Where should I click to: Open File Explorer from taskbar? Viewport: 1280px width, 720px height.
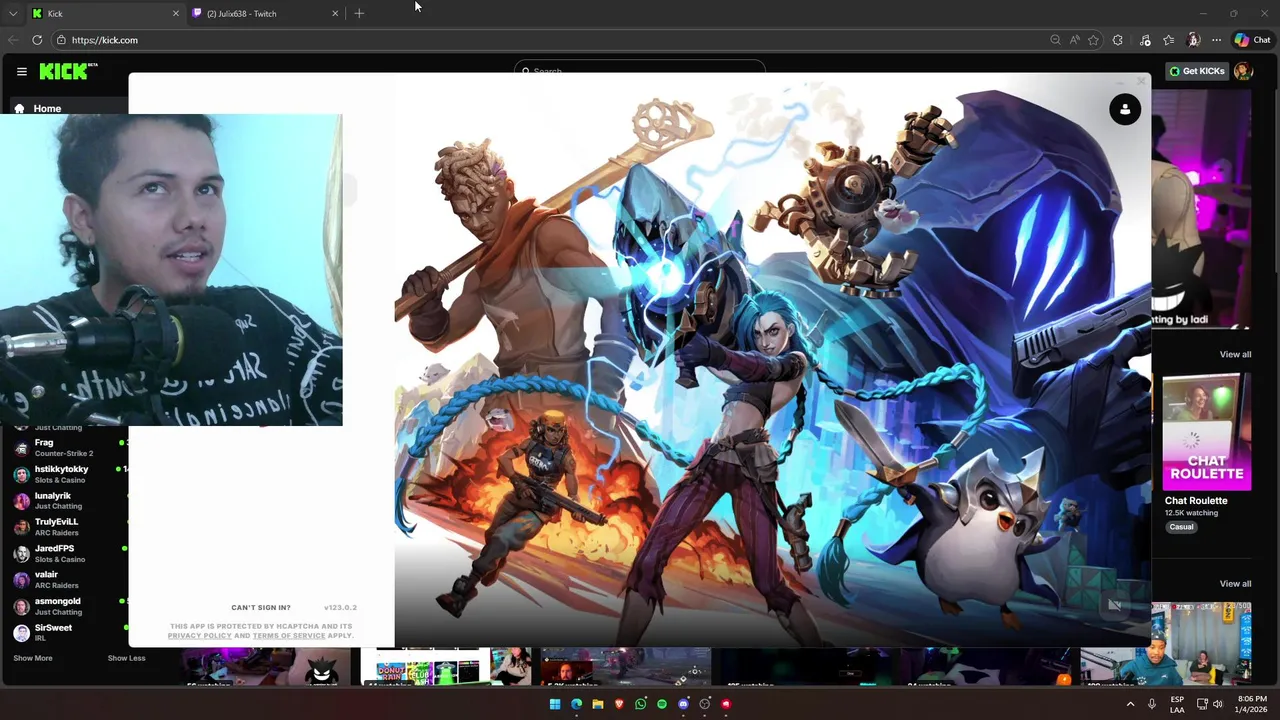point(598,704)
